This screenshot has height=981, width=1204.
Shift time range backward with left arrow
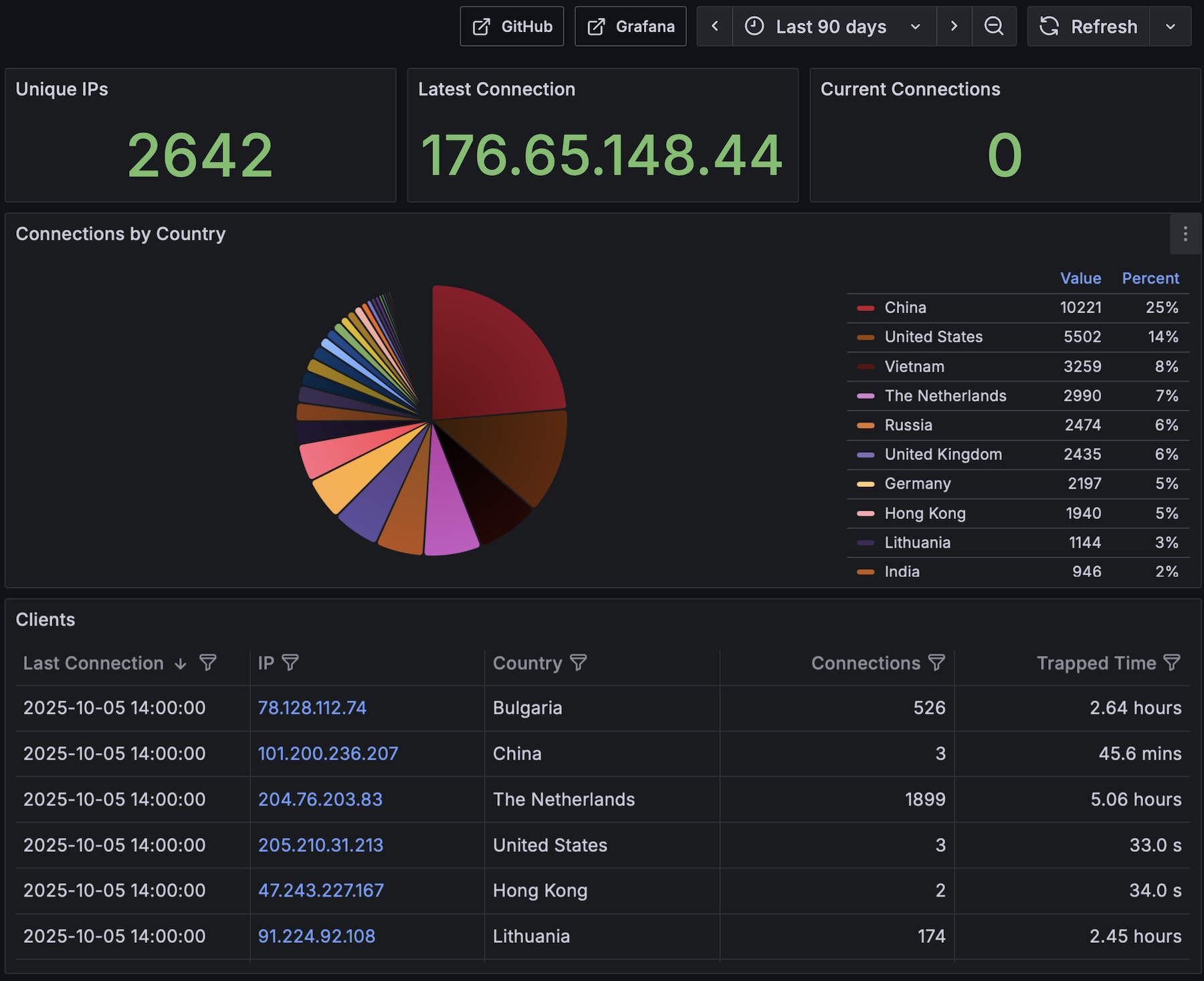[714, 27]
